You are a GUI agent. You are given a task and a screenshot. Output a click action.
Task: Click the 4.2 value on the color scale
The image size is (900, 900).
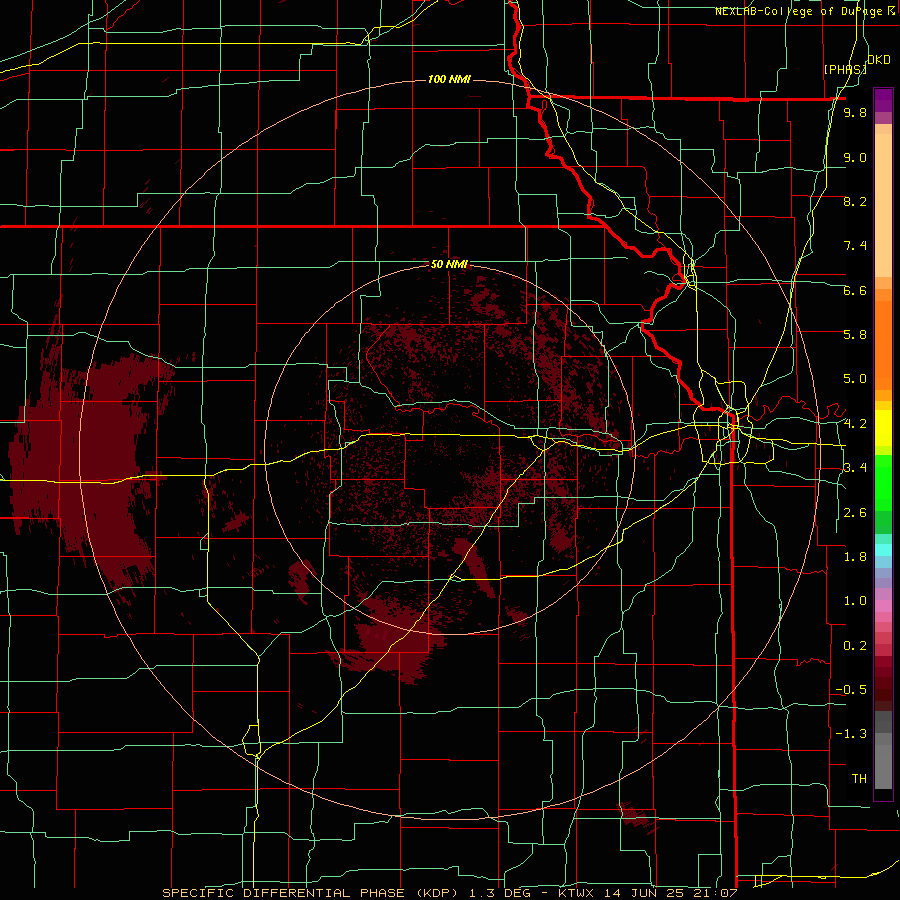pos(855,424)
